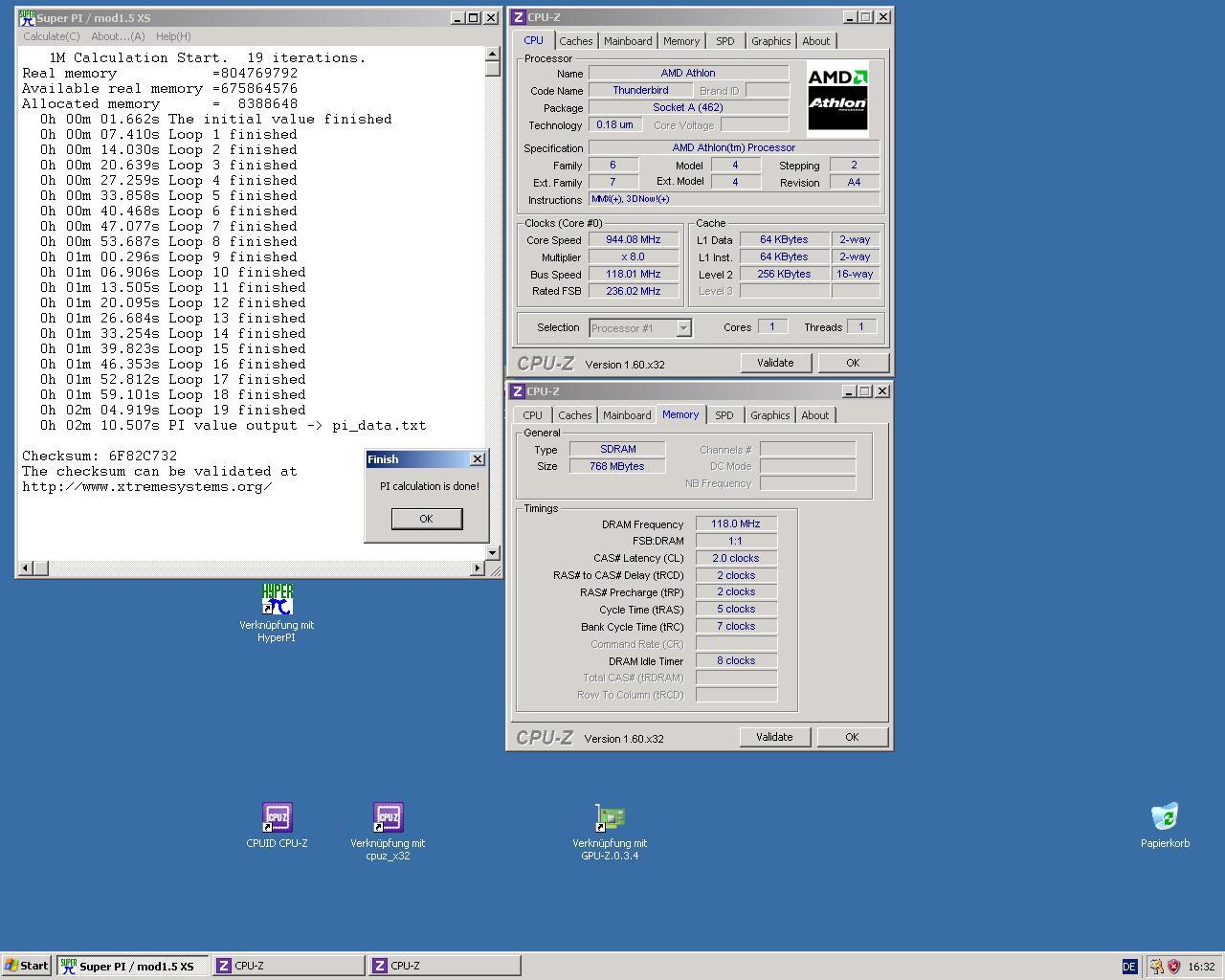Click the Instructions MMX(+), 3DNow!(+) field
Screen dimensions: 1225x980
[734, 200]
